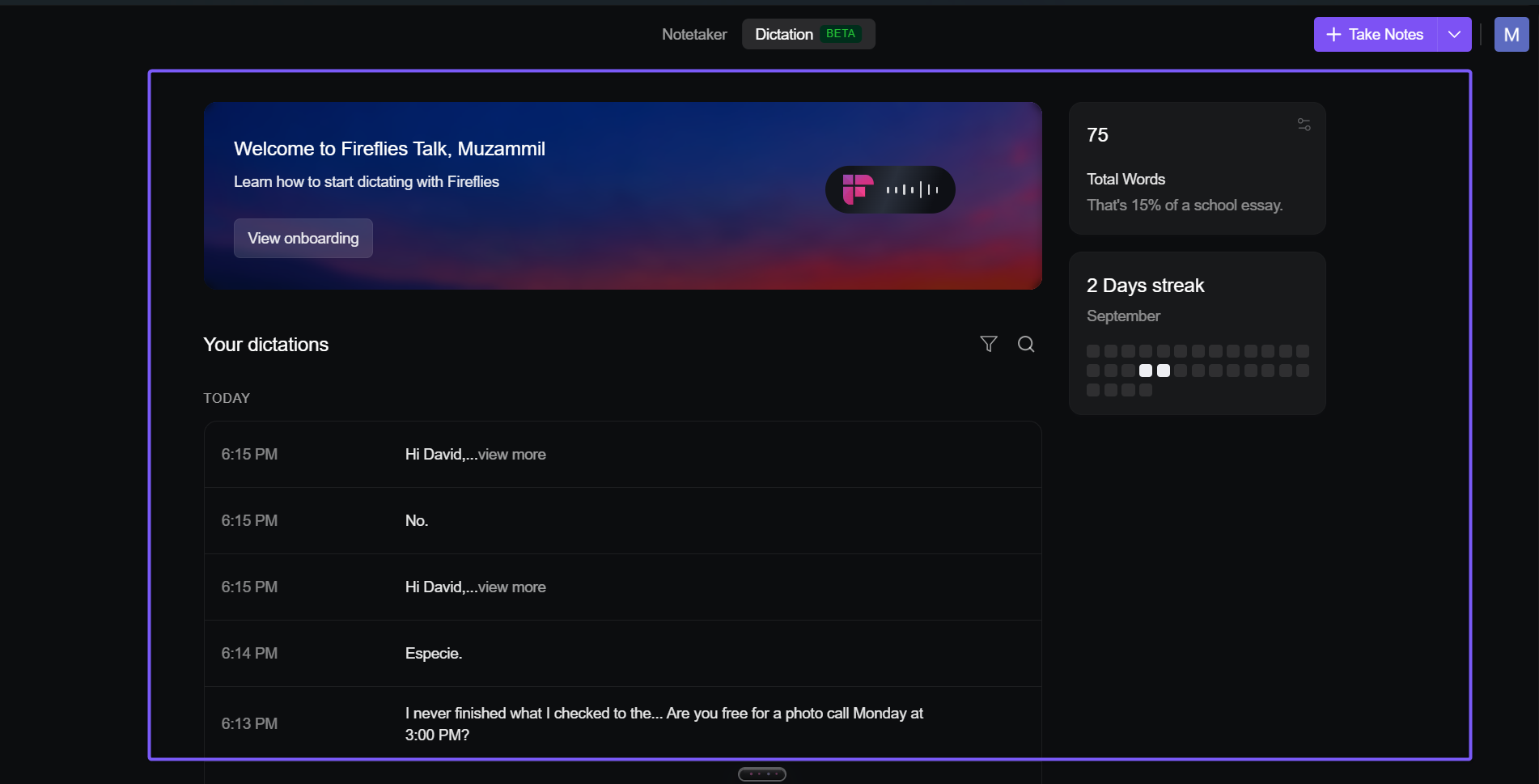Click the Fireflies dictation waveform widget

pyautogui.click(x=890, y=189)
